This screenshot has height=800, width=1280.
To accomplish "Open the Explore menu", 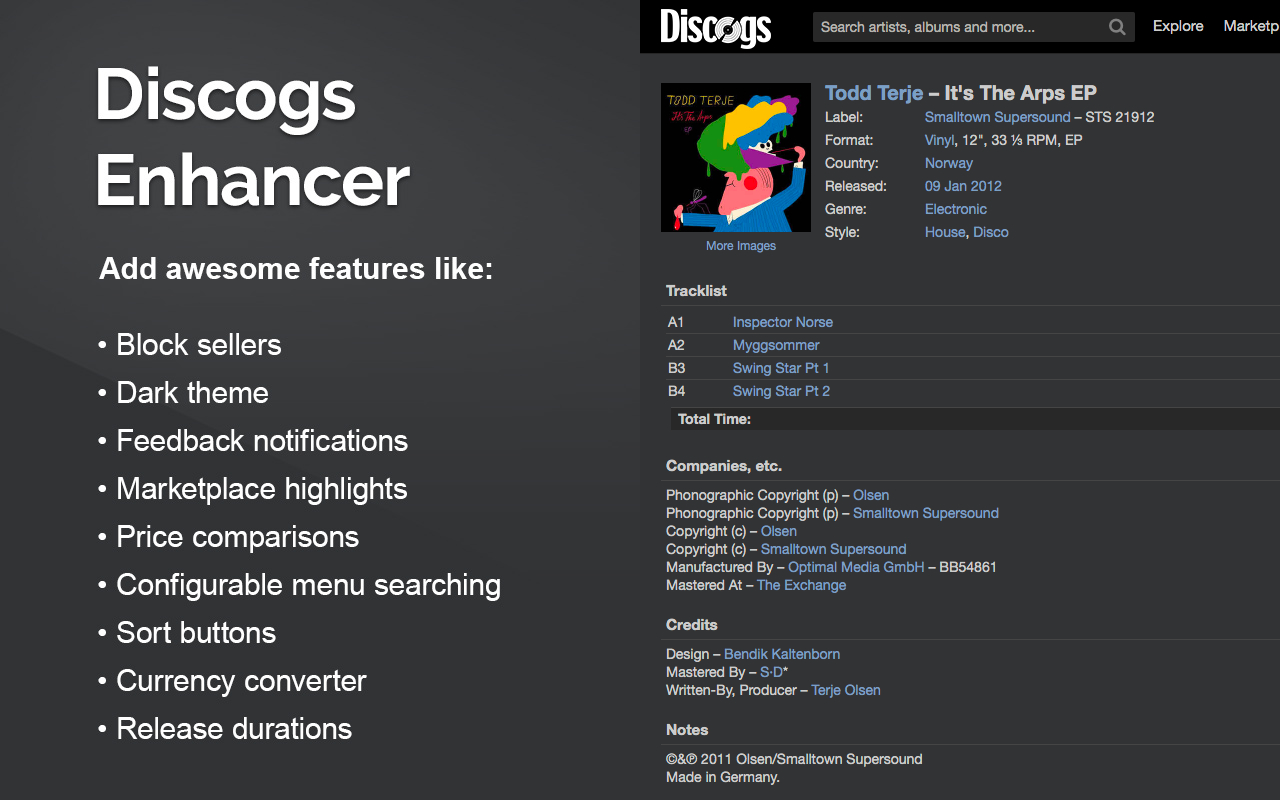I will tap(1178, 26).
